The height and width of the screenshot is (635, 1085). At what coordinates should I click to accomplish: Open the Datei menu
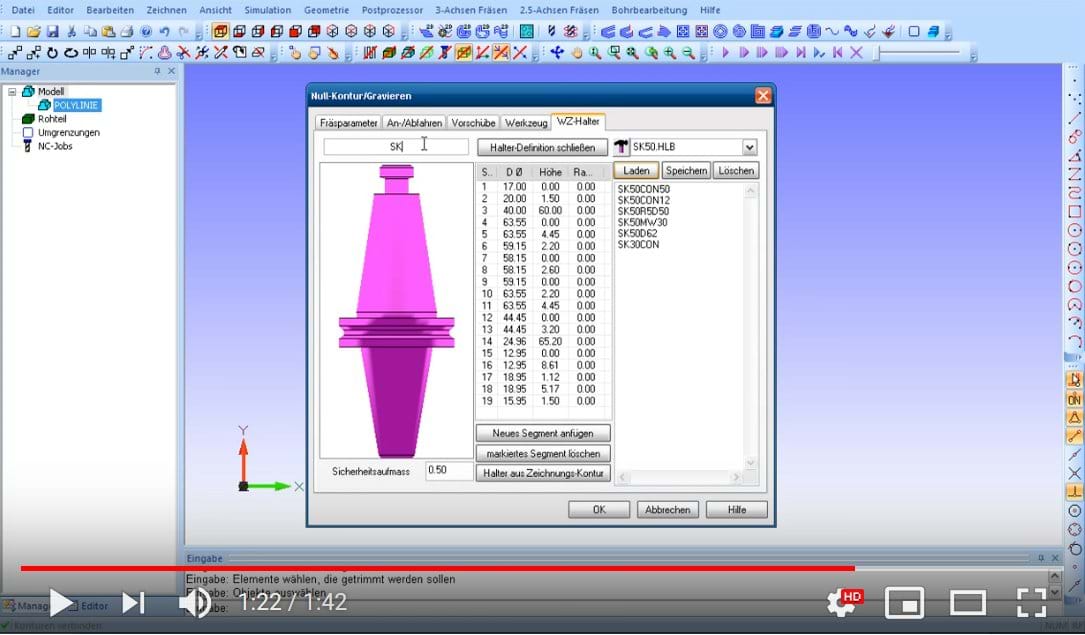point(23,10)
